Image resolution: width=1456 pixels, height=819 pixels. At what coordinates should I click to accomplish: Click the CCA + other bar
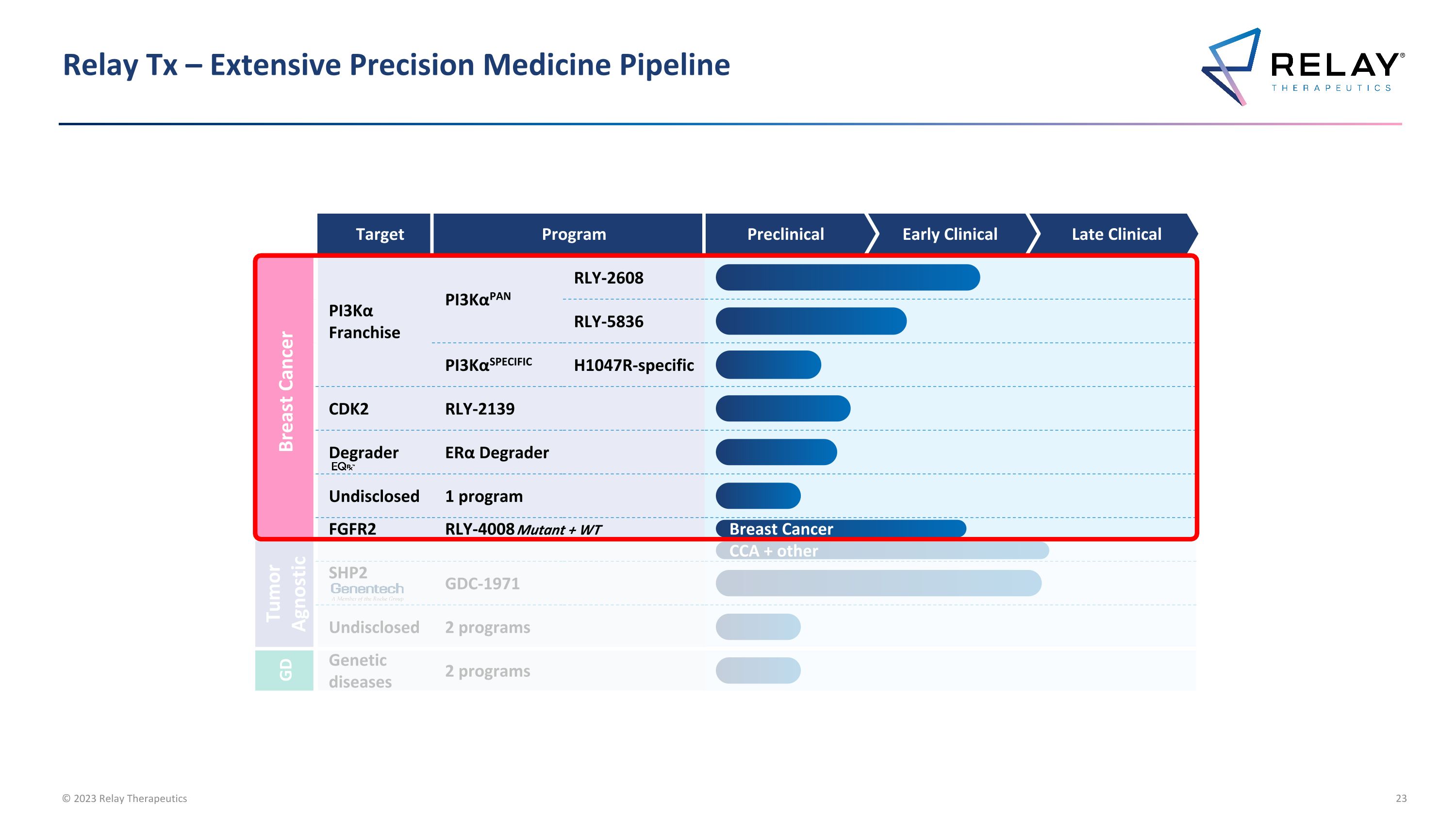point(882,551)
